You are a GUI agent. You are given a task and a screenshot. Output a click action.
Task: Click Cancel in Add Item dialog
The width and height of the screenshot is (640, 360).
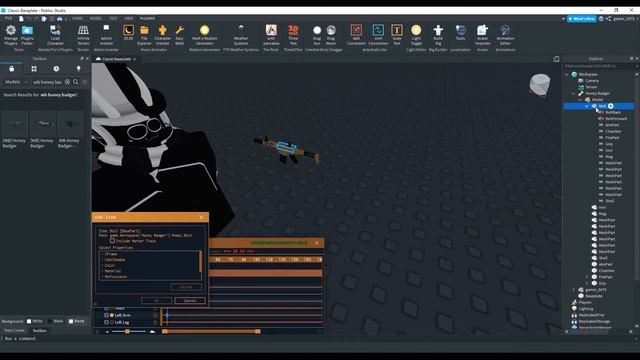pyautogui.click(x=189, y=300)
